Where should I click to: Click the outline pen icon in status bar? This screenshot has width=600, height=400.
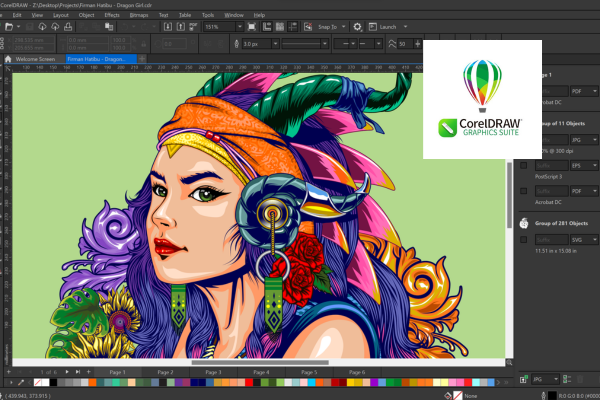coord(543,395)
